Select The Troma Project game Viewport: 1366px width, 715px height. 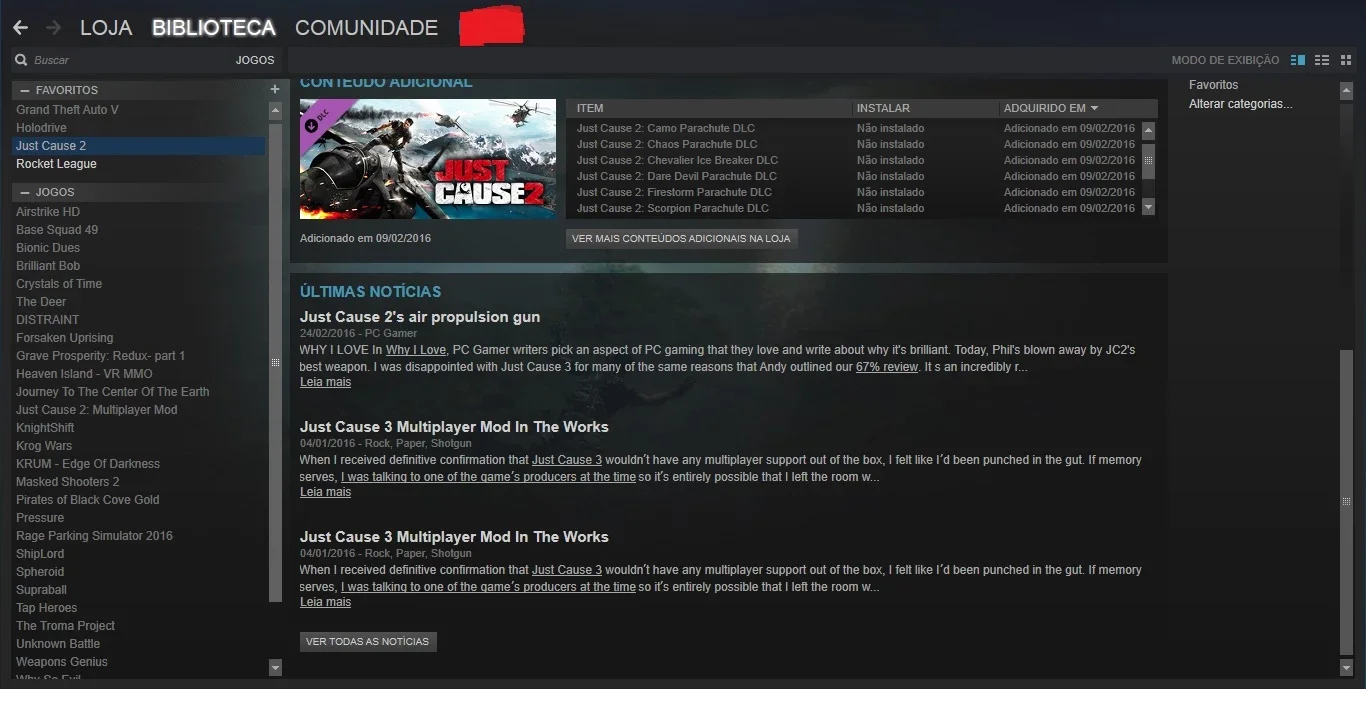tap(65, 626)
